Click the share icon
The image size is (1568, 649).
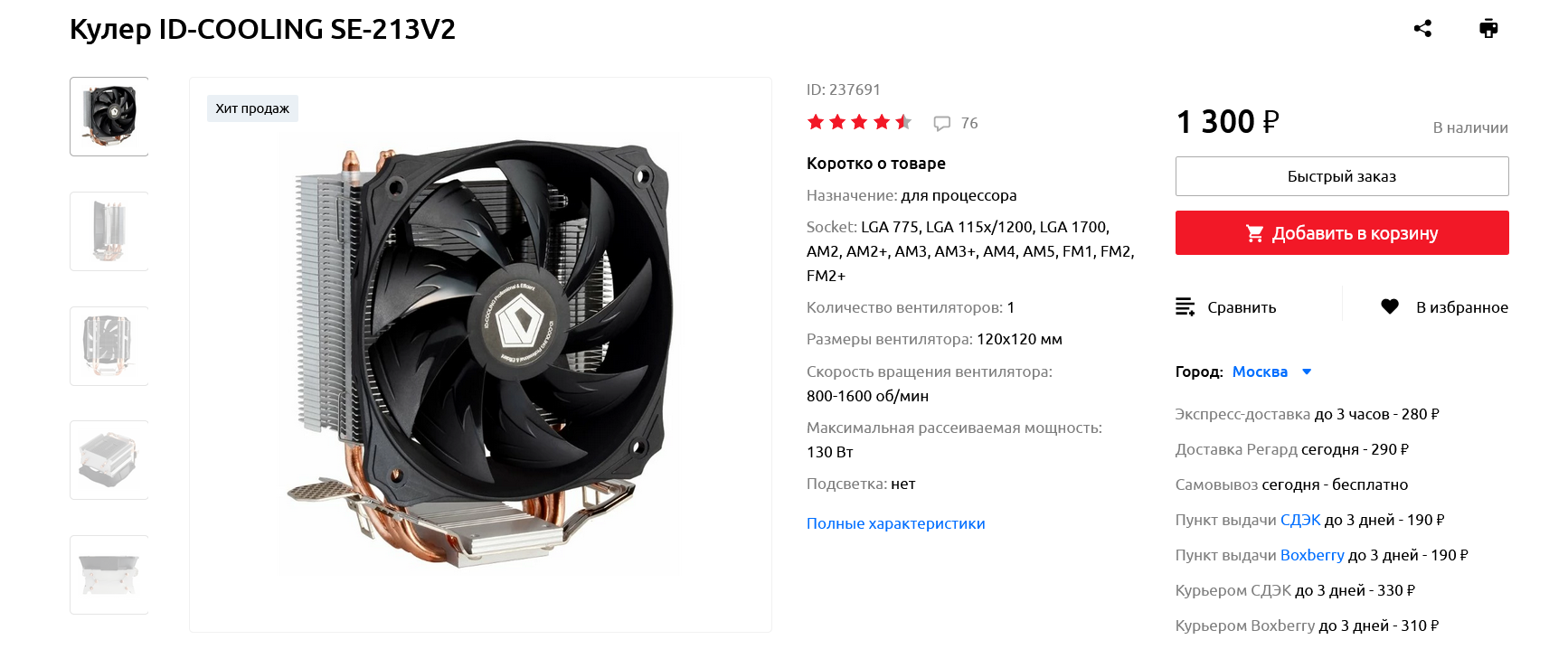point(1422,28)
